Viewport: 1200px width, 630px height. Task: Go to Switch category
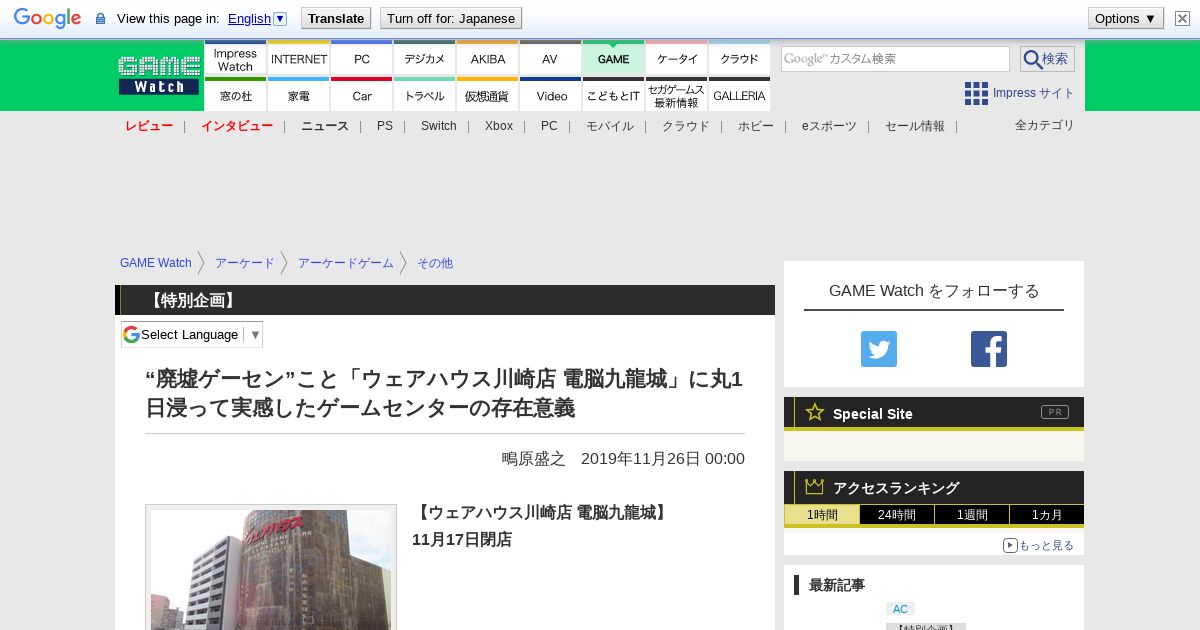[x=439, y=126]
